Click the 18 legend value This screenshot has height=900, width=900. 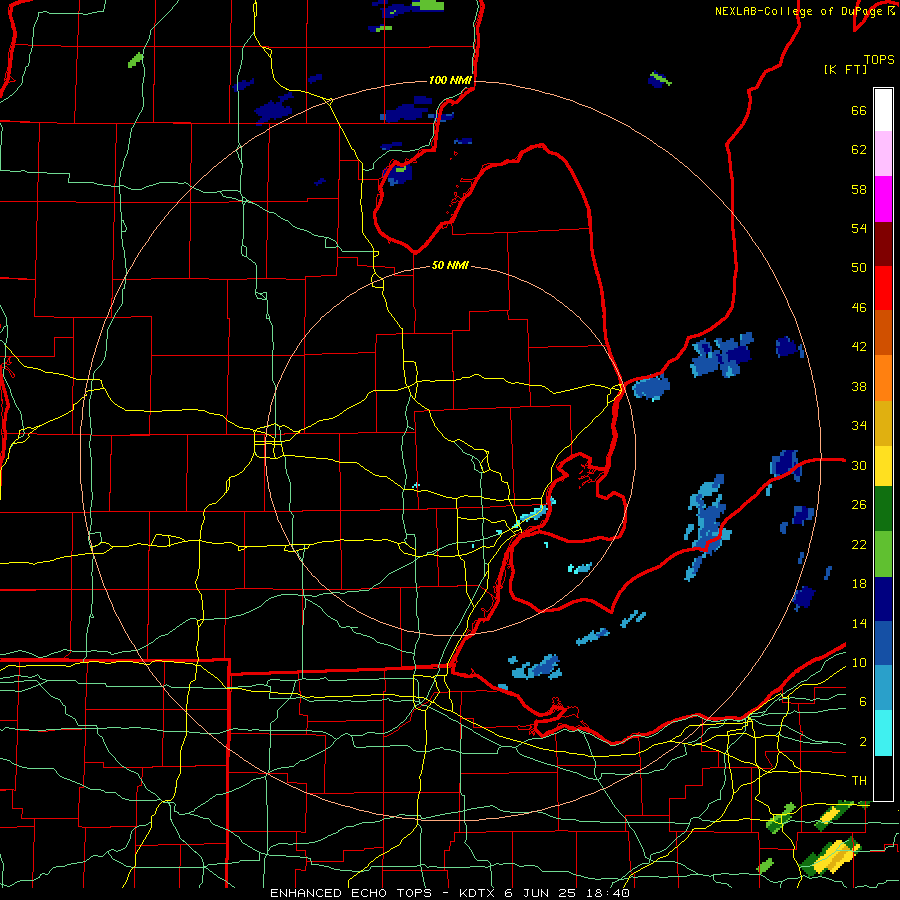point(859,584)
